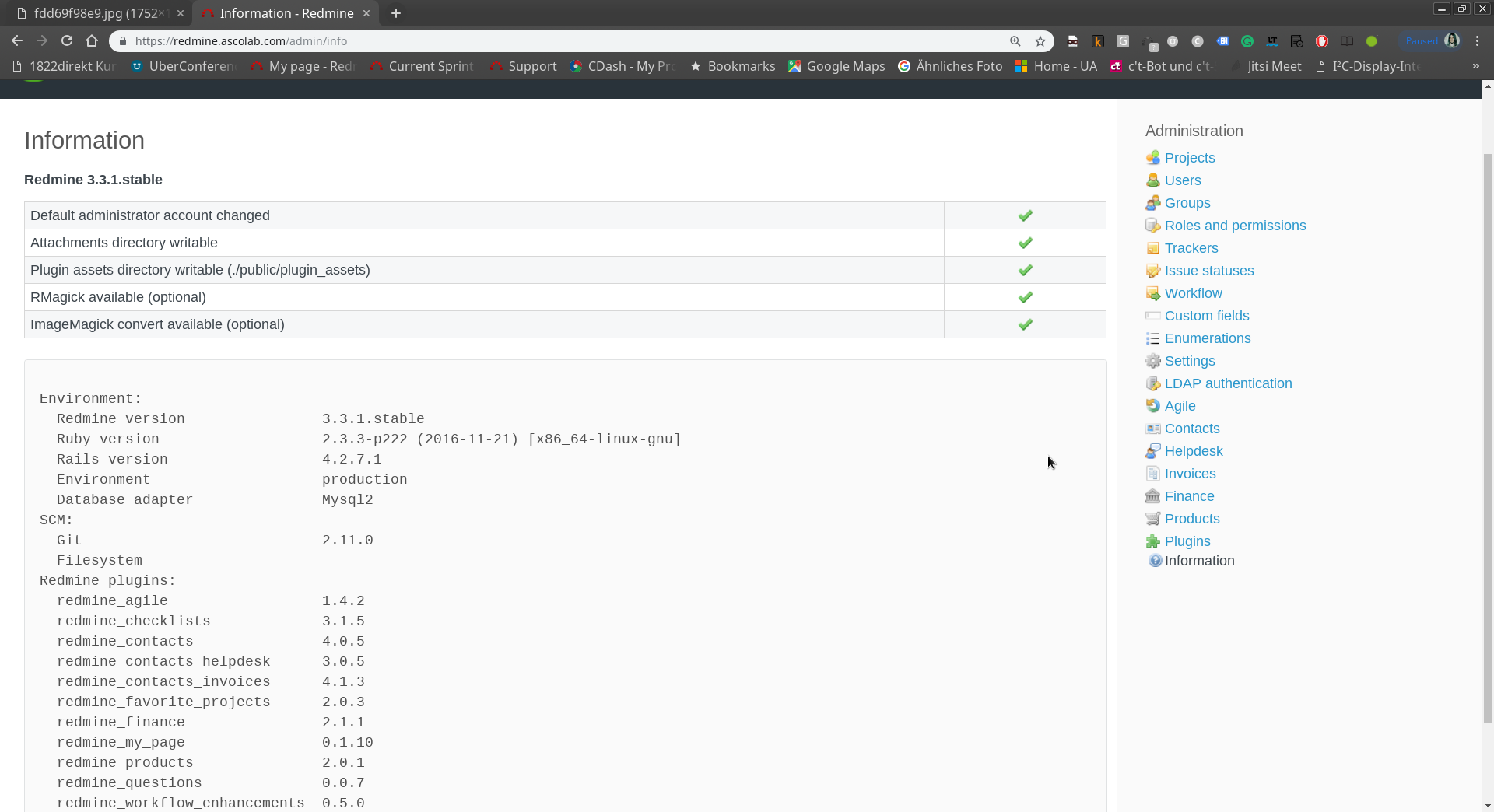Open the Invoices link
This screenshot has height=812, width=1494.
(1191, 474)
